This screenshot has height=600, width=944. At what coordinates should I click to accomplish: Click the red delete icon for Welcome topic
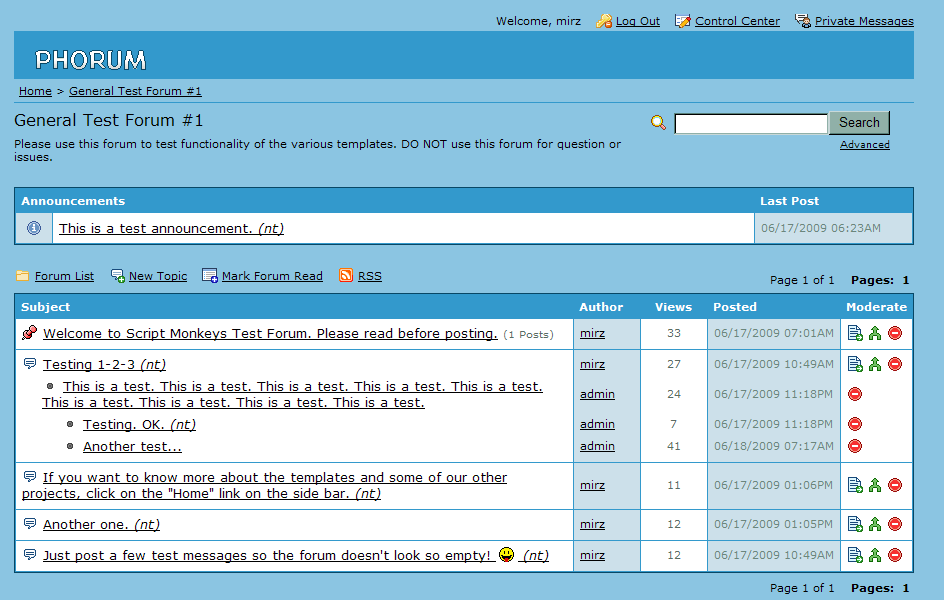tap(895, 333)
